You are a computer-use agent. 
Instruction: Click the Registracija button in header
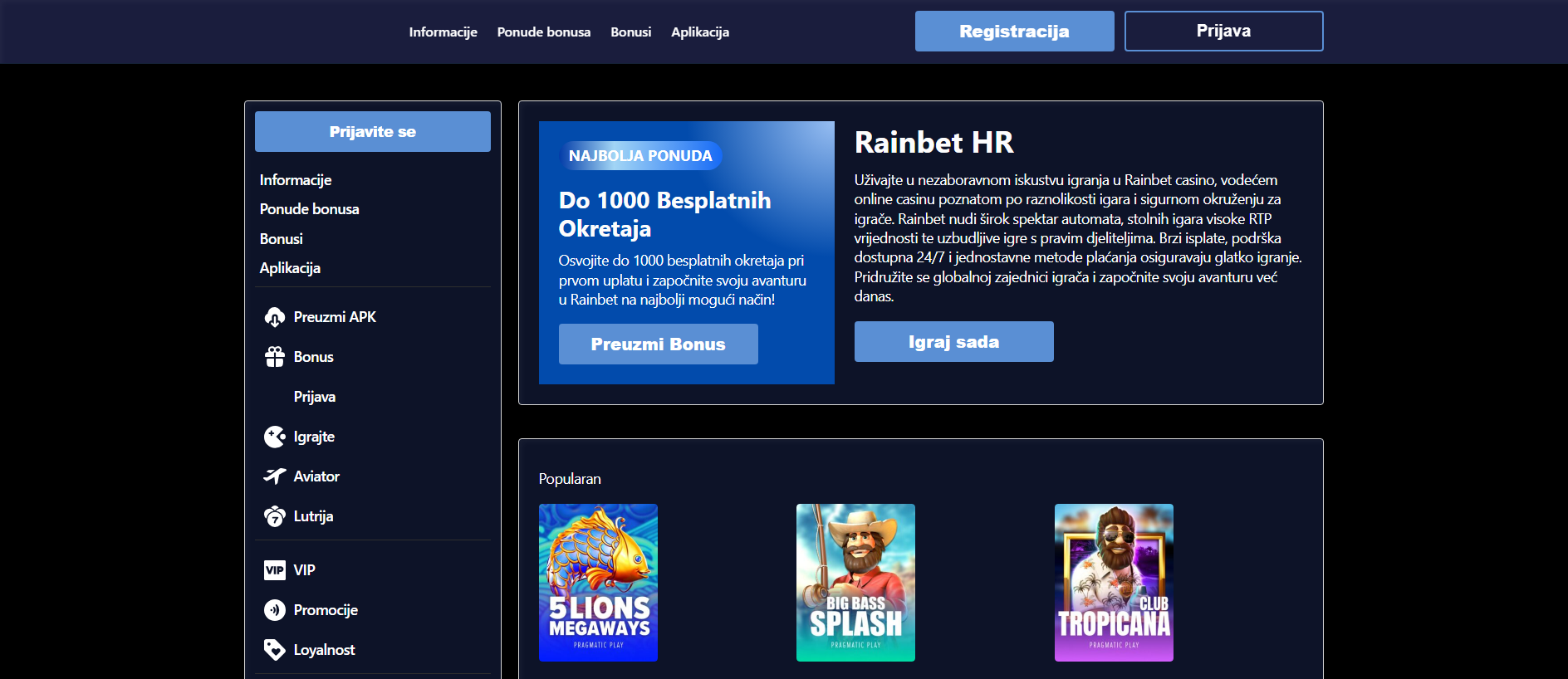[1015, 32]
